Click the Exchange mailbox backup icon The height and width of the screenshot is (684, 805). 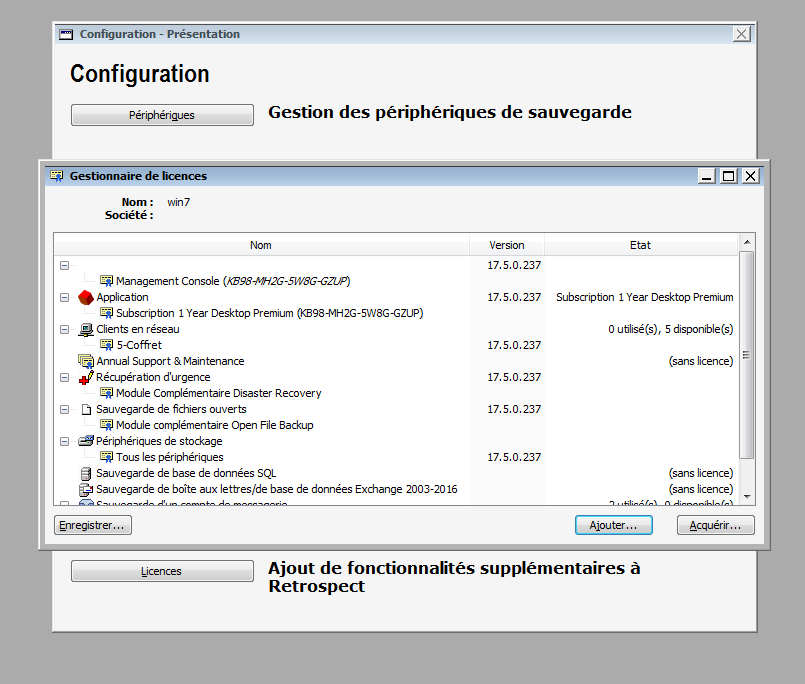point(85,489)
